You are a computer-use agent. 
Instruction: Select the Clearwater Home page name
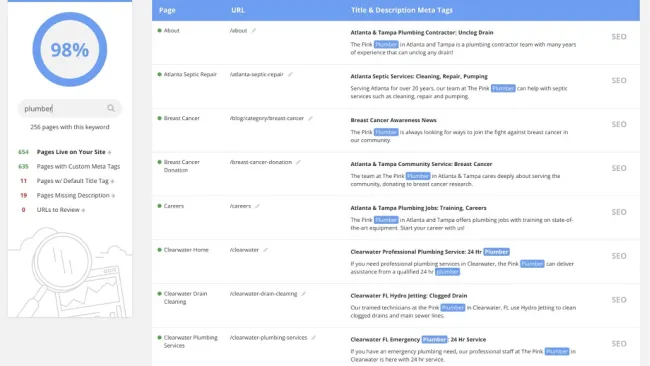186,250
